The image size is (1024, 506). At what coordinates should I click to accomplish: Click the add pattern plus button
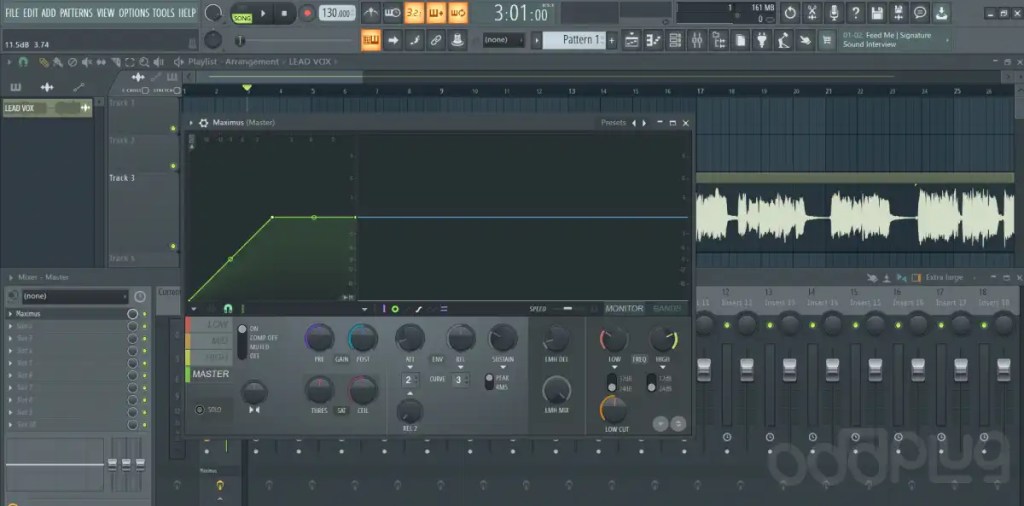tap(612, 40)
